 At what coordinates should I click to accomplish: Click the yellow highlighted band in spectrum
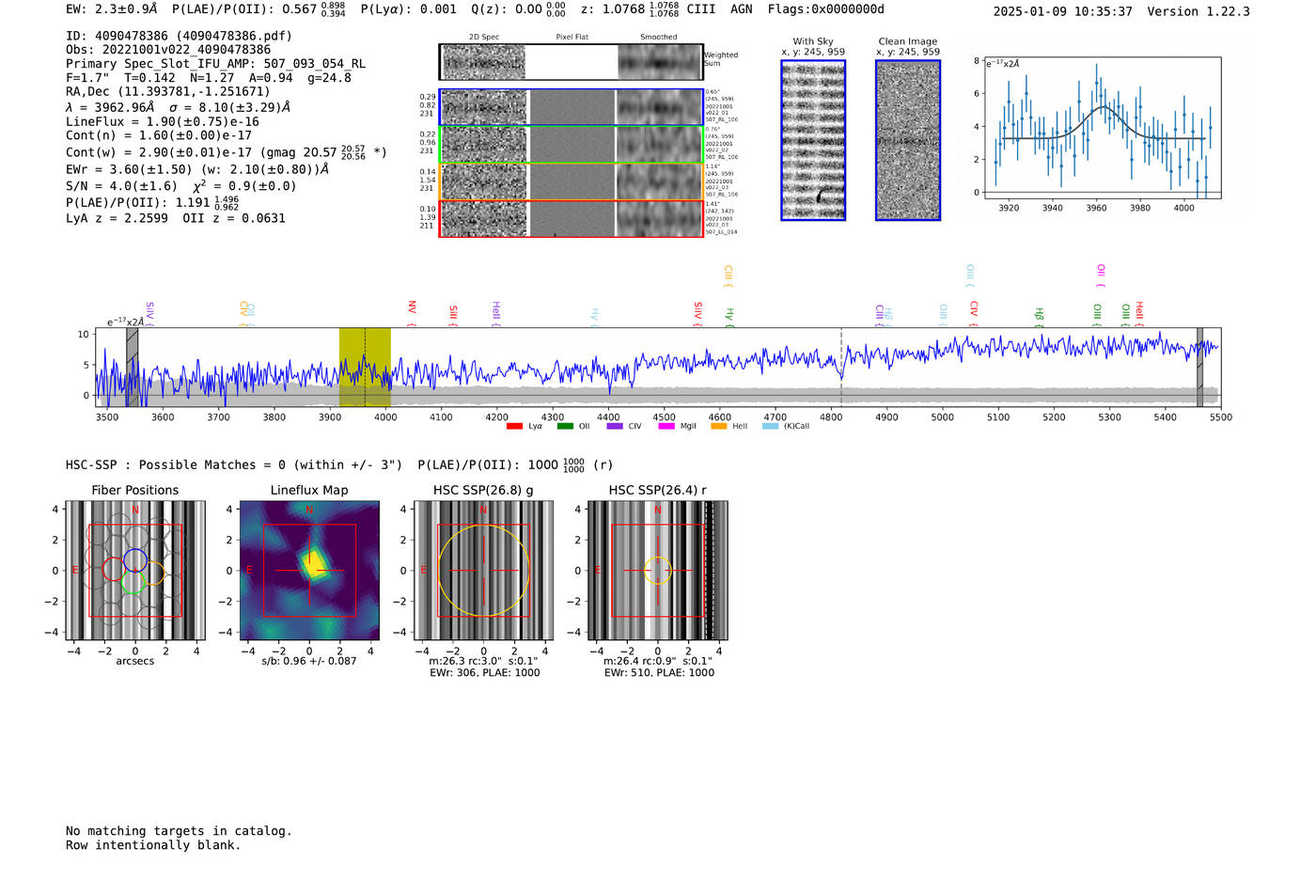365,367
